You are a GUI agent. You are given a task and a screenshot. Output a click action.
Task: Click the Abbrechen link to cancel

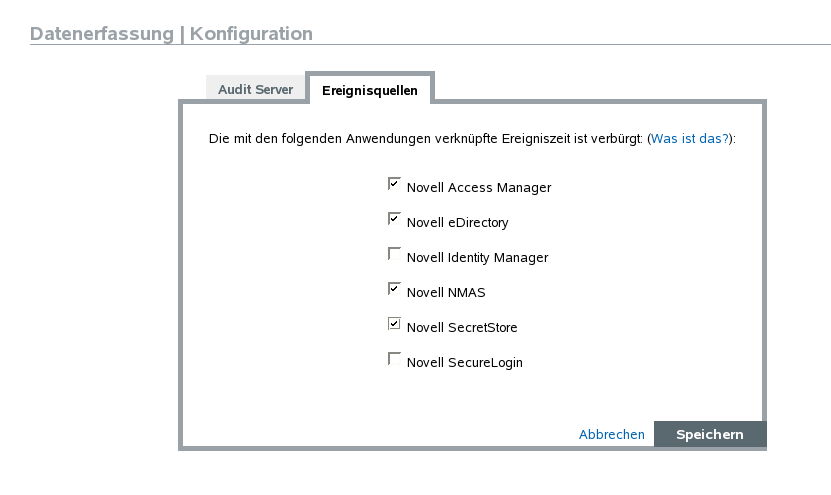pyautogui.click(x=611, y=434)
